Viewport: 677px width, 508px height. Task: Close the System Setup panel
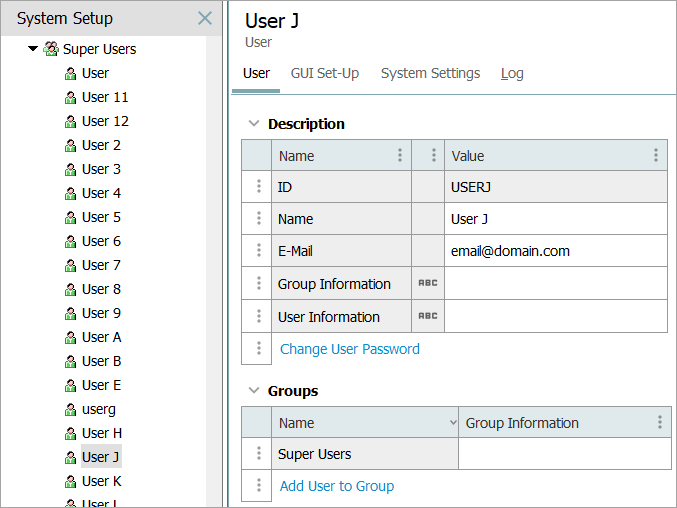click(x=205, y=18)
